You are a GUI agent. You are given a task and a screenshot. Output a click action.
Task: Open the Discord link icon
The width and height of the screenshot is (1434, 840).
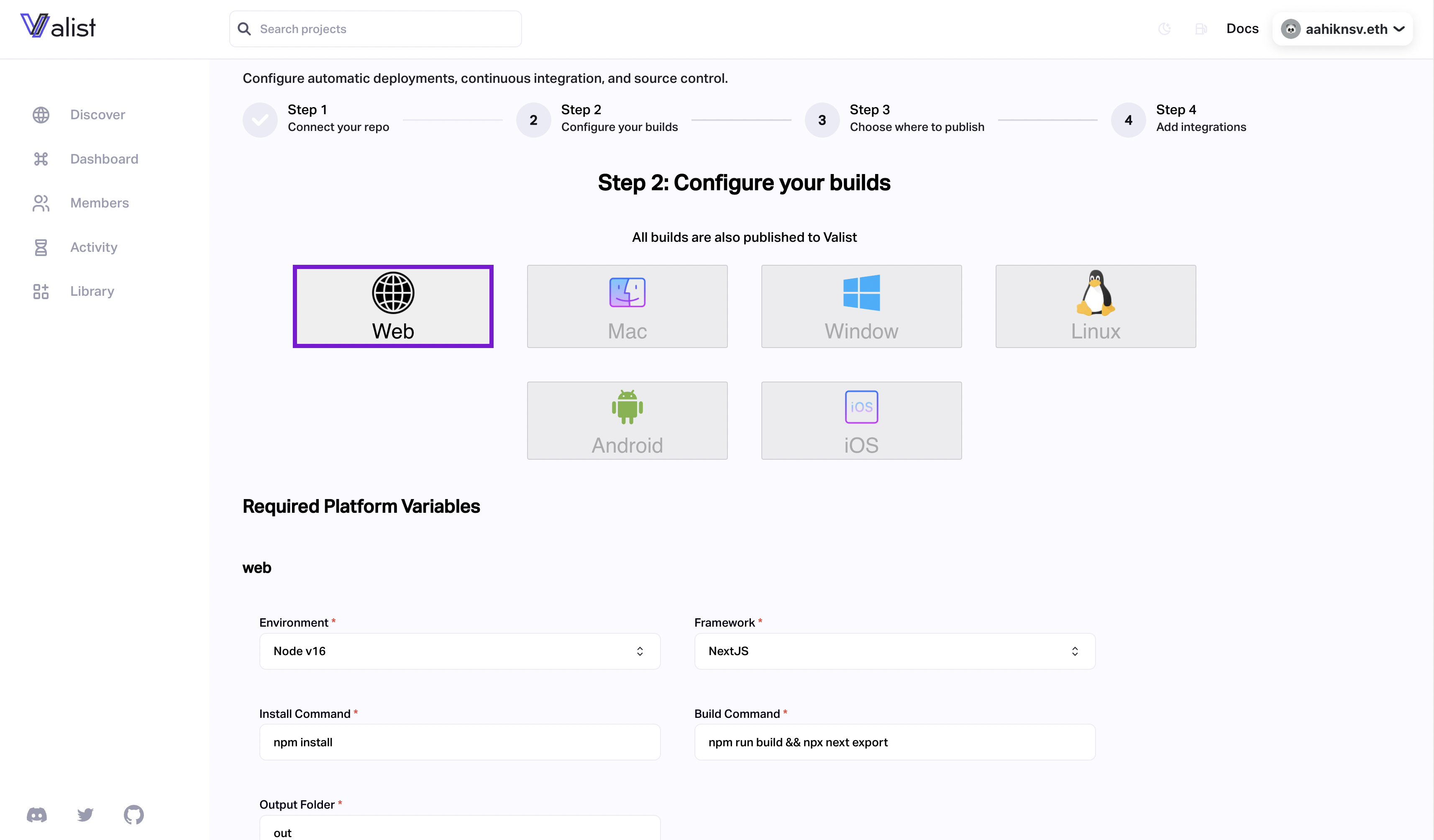tap(37, 814)
